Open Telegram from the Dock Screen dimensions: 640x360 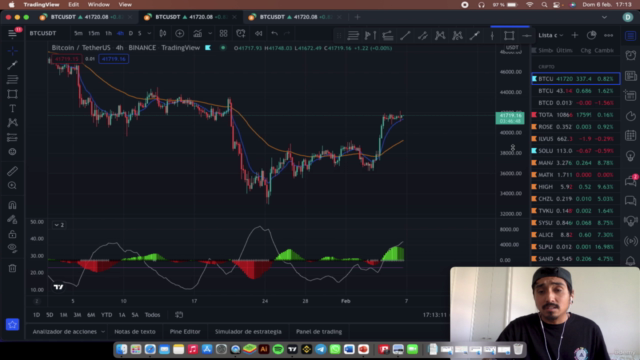pyautogui.click(x=321, y=349)
